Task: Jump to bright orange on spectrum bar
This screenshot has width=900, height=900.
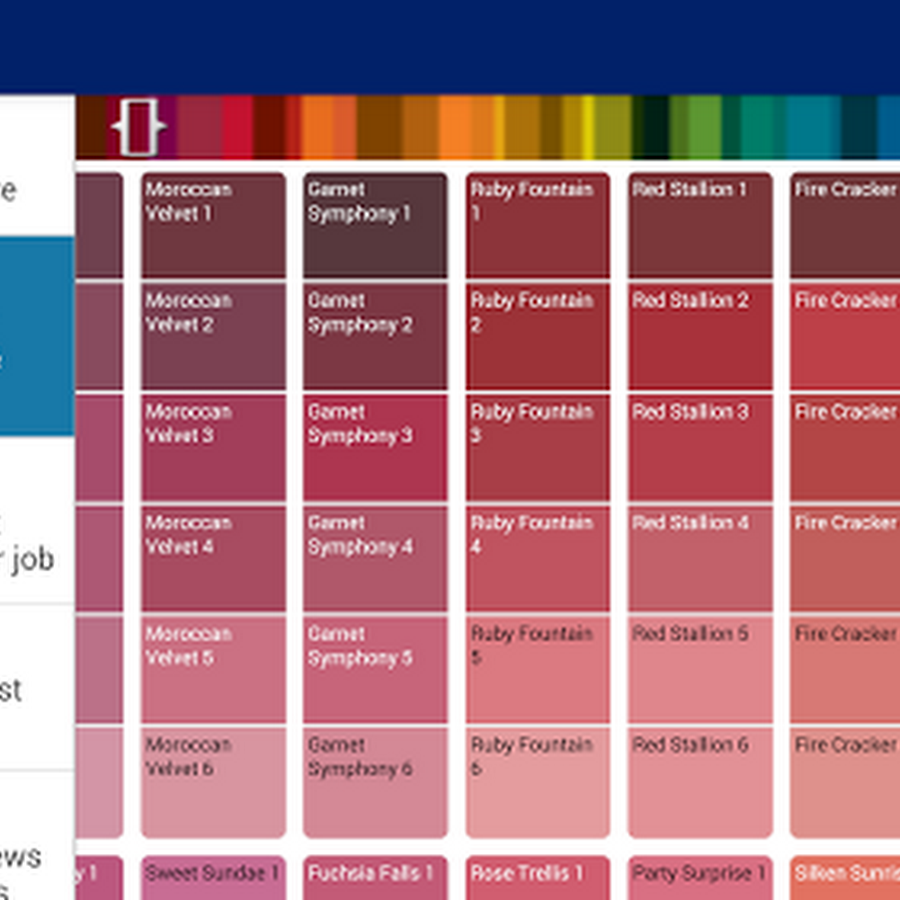Action: coord(456,127)
